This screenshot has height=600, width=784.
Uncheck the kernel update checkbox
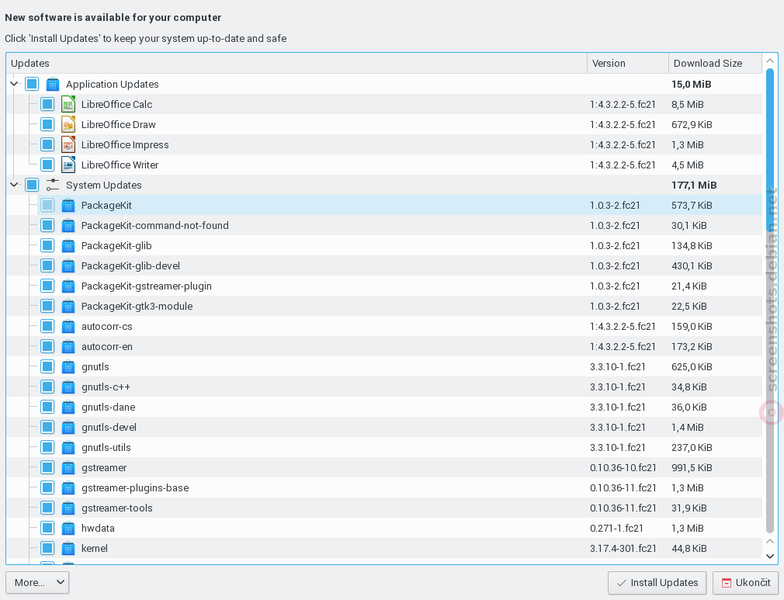pyautogui.click(x=48, y=548)
